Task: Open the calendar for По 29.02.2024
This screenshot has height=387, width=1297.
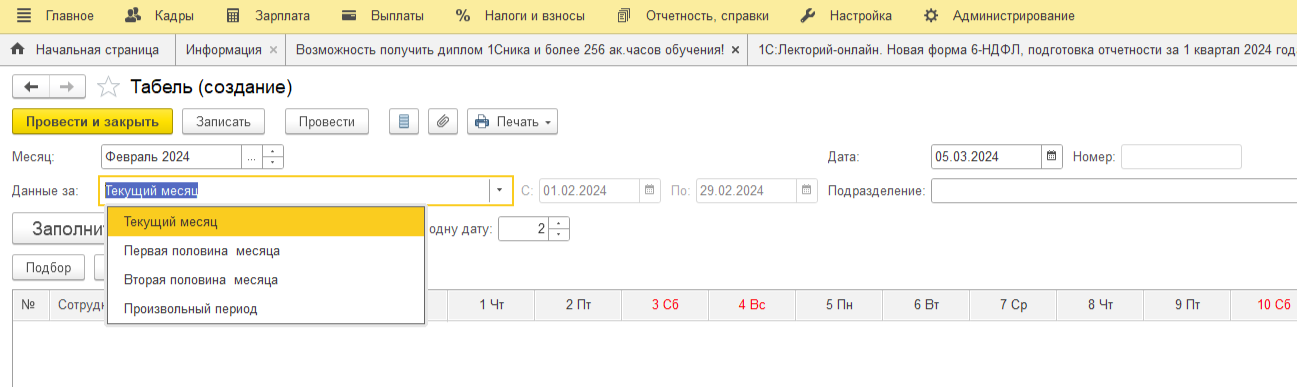Action: click(807, 190)
